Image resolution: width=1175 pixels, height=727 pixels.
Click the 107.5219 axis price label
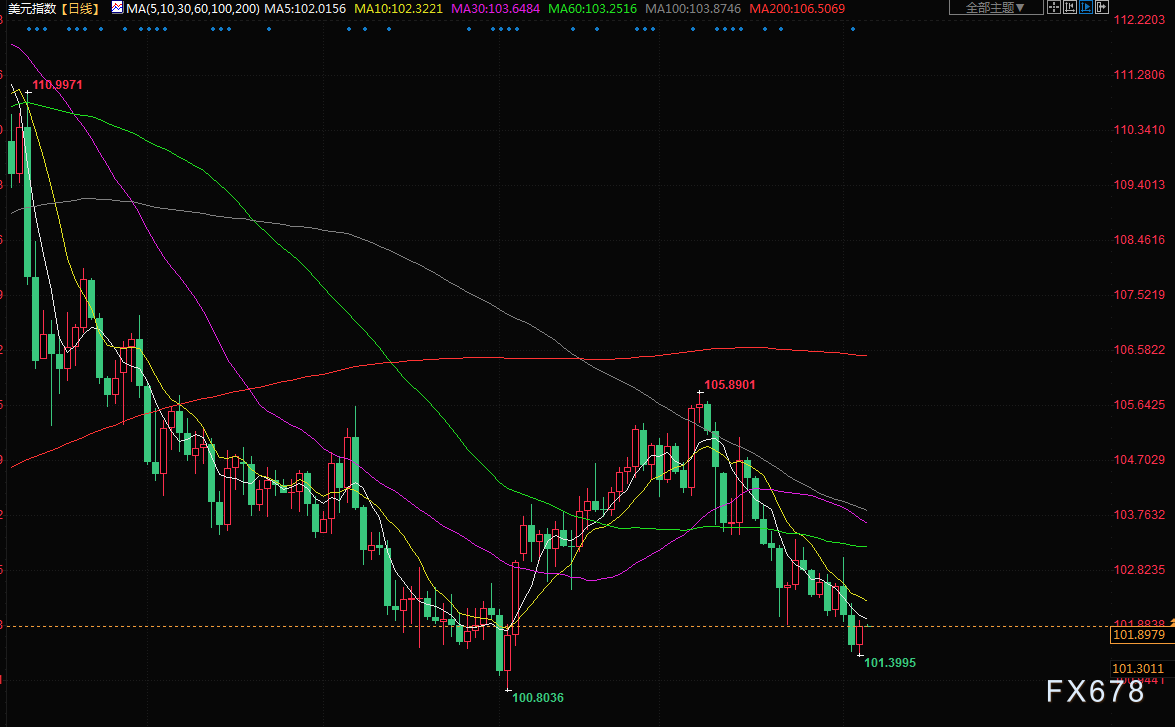tap(1140, 295)
